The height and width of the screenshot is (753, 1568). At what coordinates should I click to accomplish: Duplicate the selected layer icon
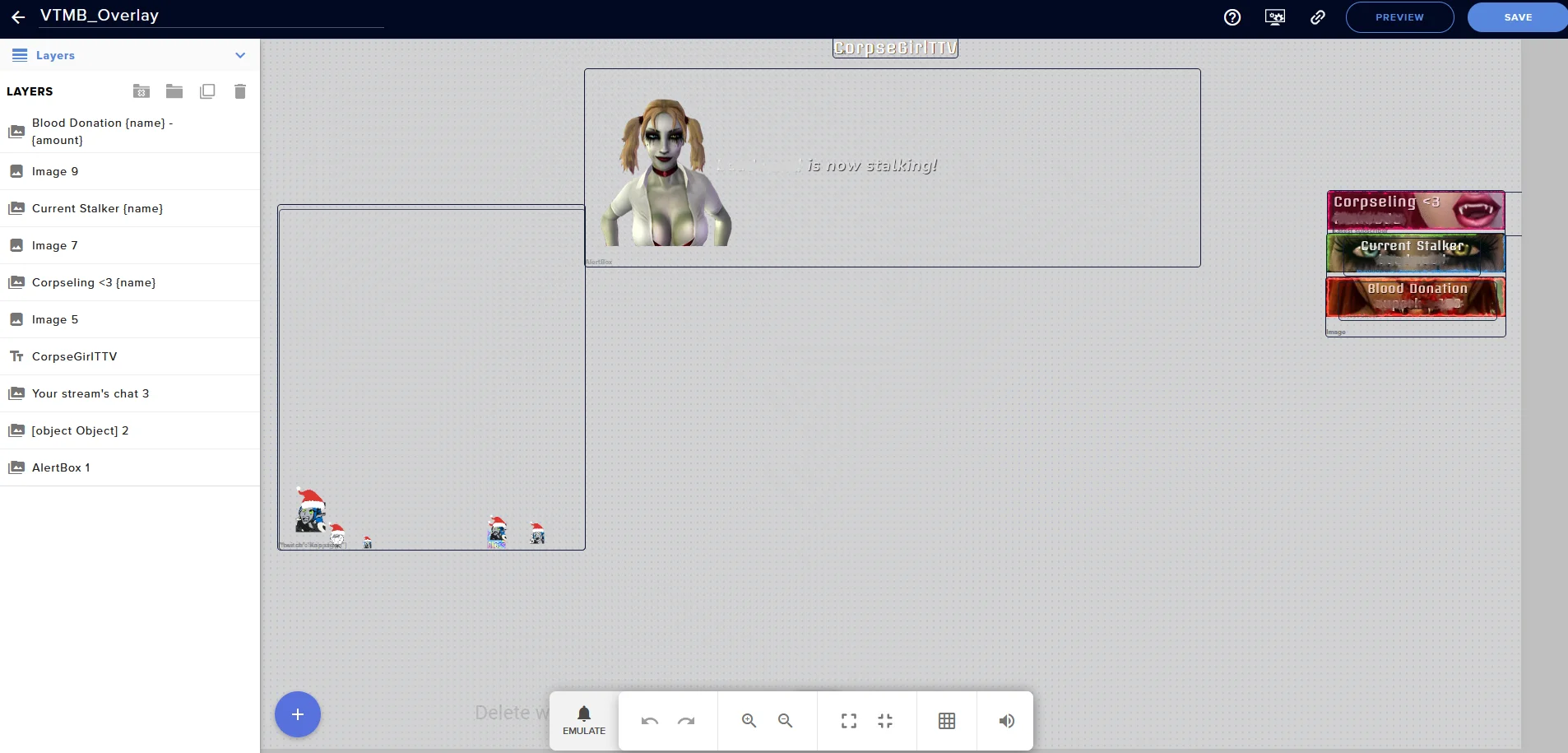(x=207, y=91)
